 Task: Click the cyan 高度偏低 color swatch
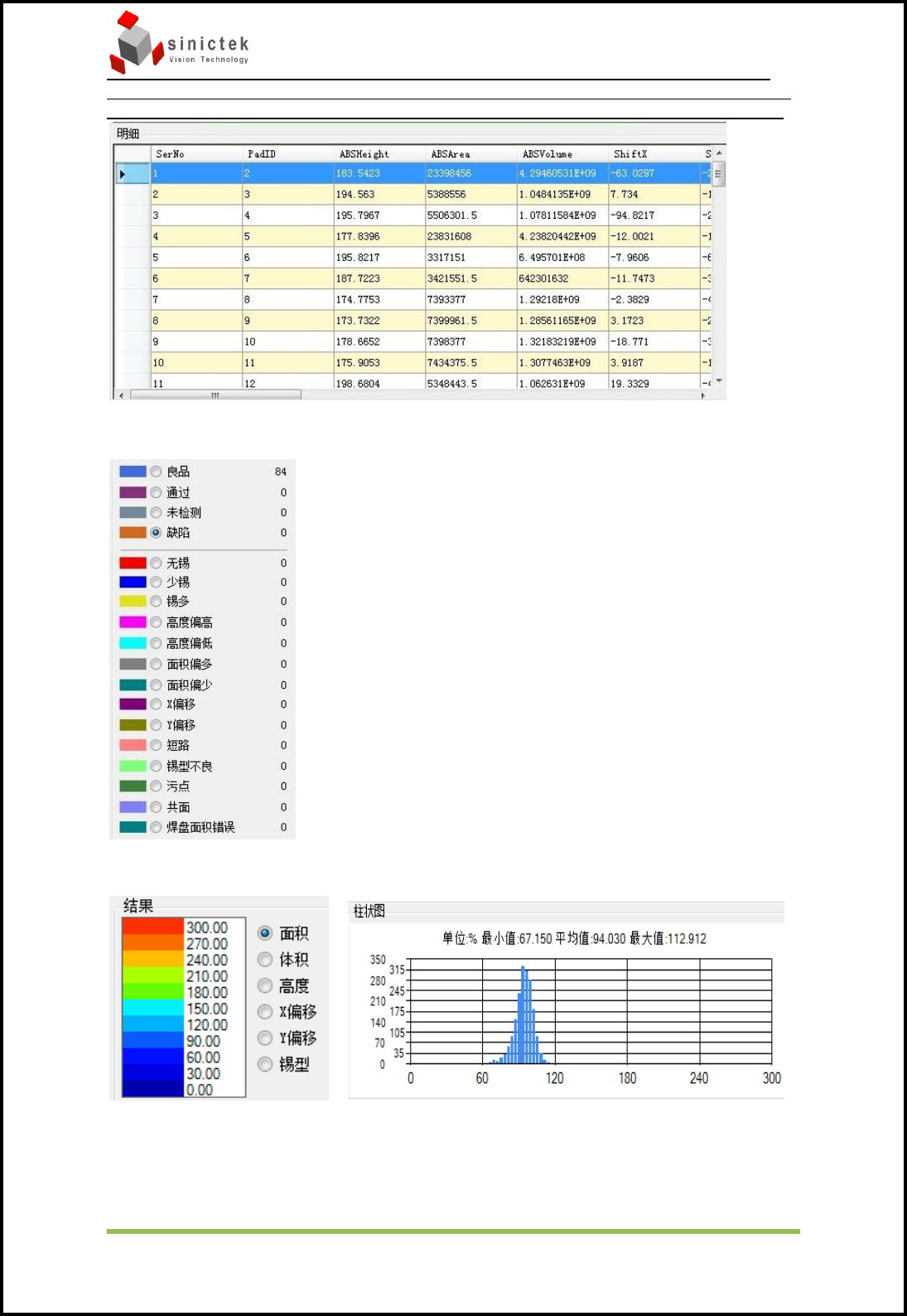click(x=133, y=642)
